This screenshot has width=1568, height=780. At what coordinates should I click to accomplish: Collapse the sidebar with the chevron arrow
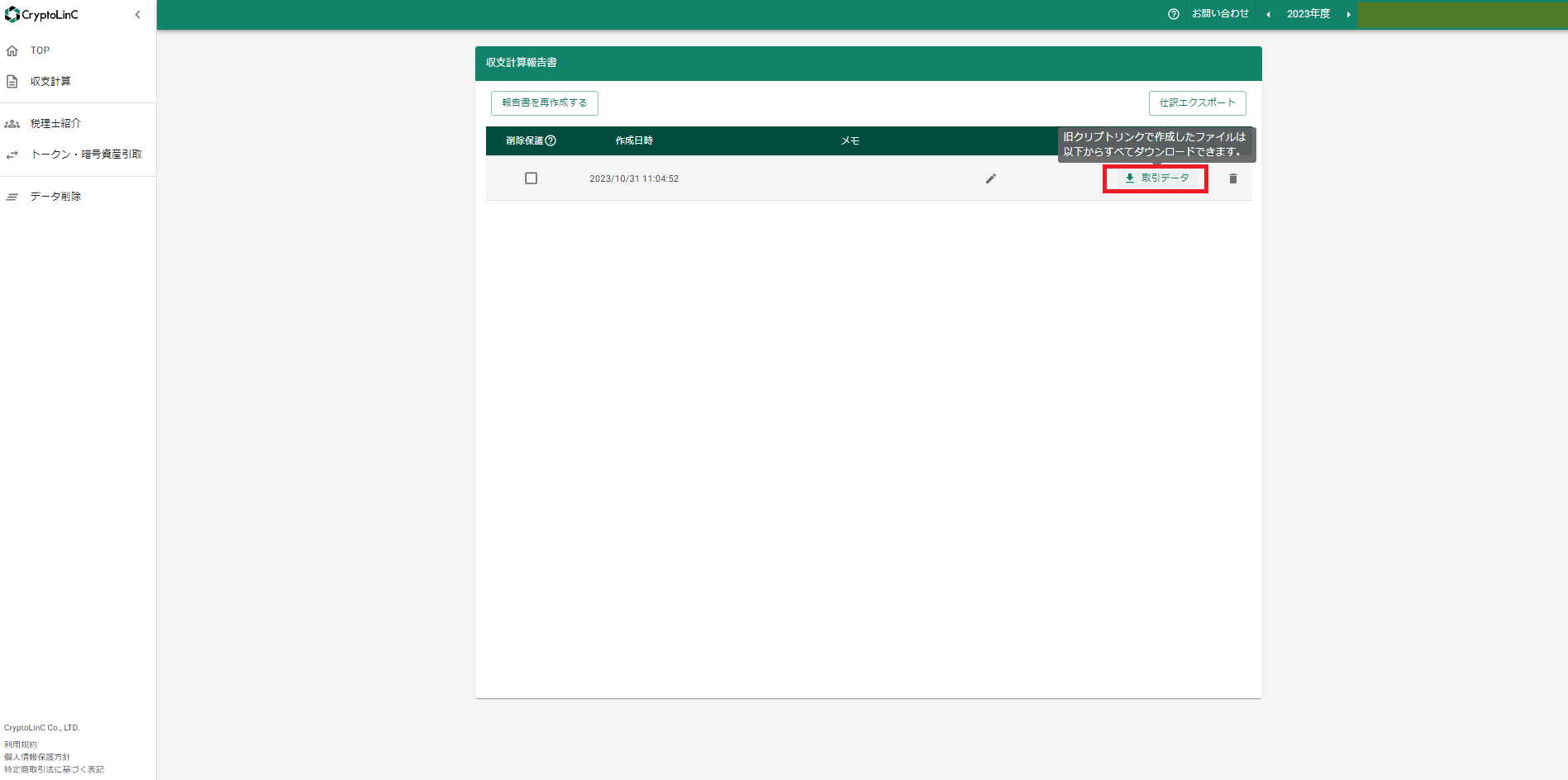[138, 15]
